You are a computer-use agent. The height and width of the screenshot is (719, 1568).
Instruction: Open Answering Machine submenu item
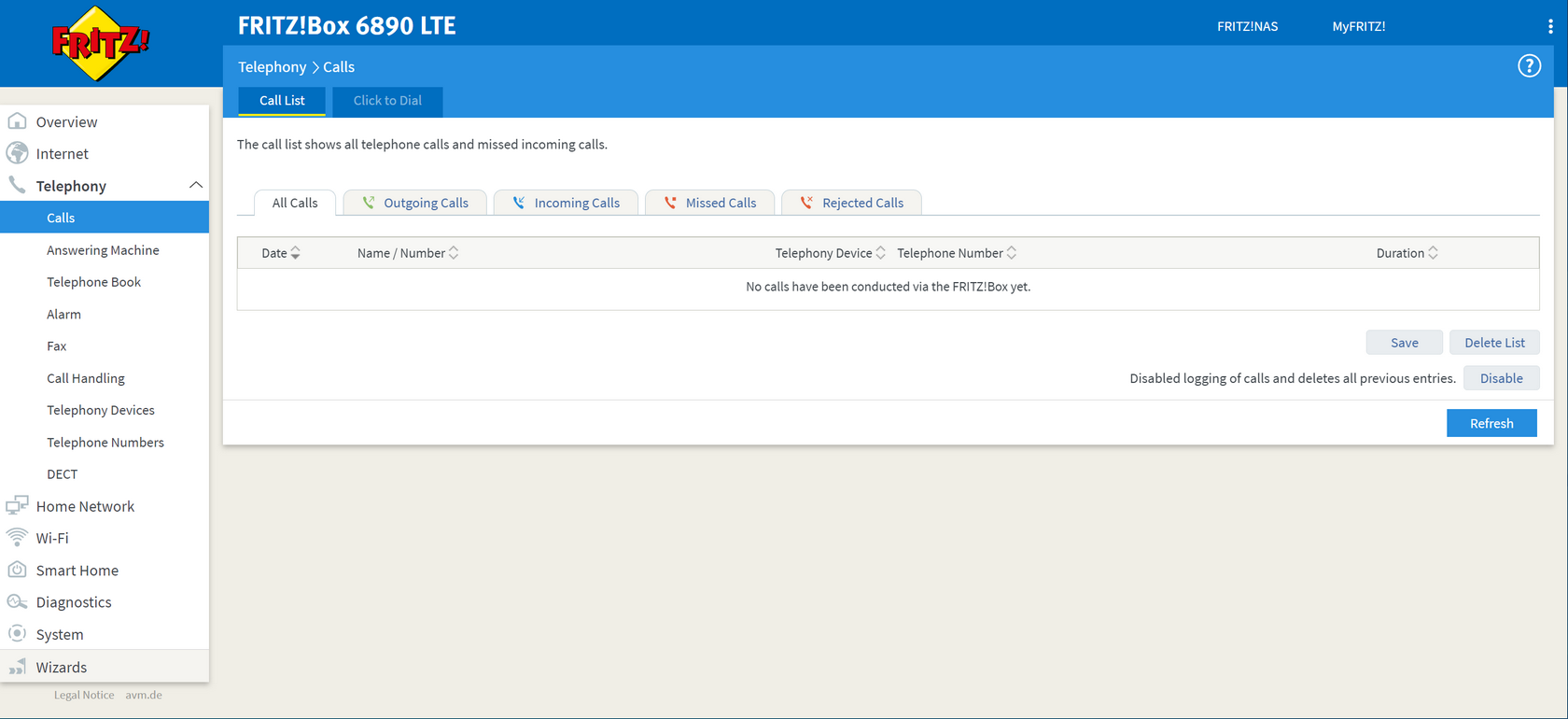pos(105,250)
